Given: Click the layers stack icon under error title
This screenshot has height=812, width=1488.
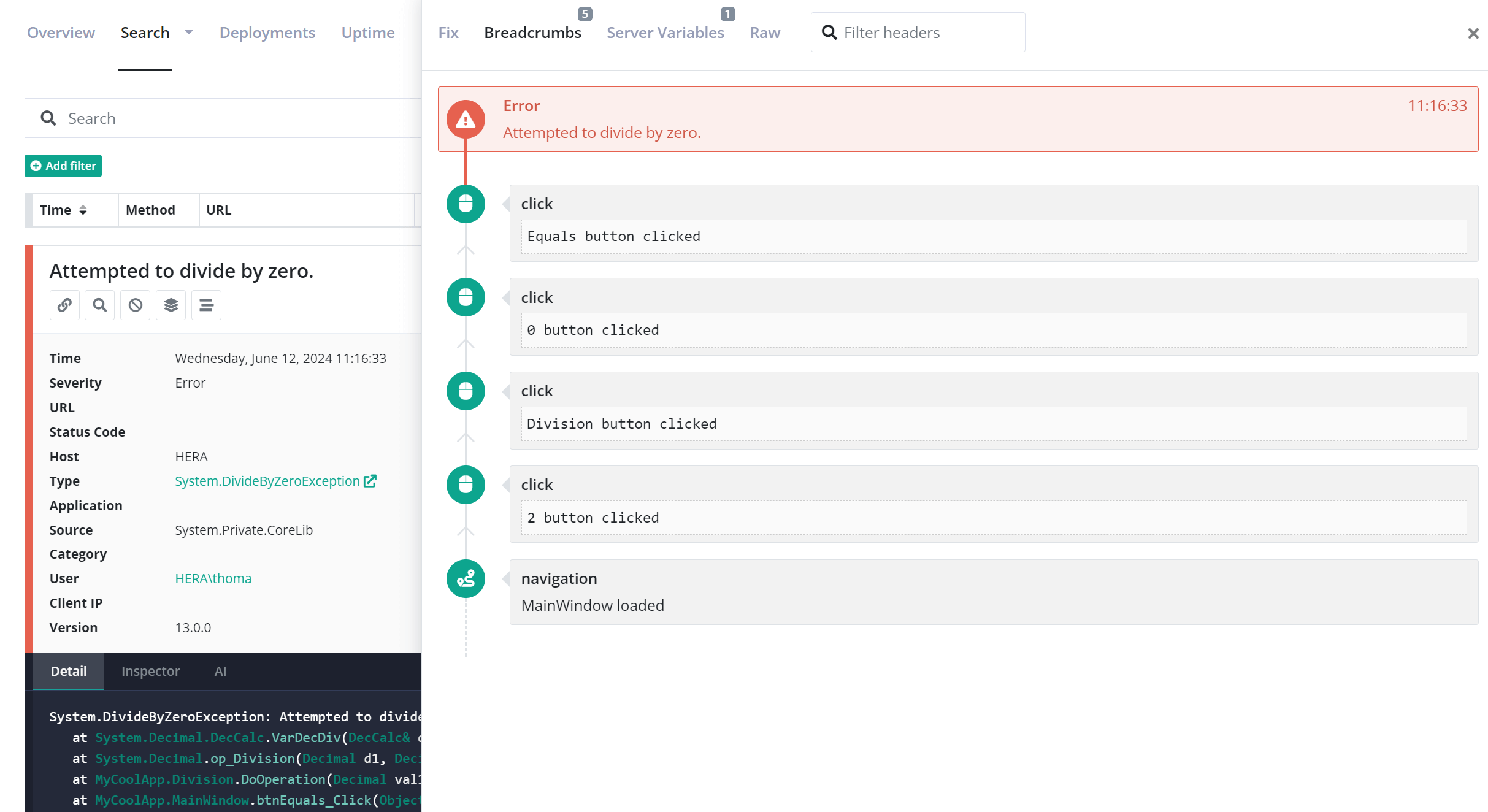Looking at the screenshot, I should [x=171, y=305].
